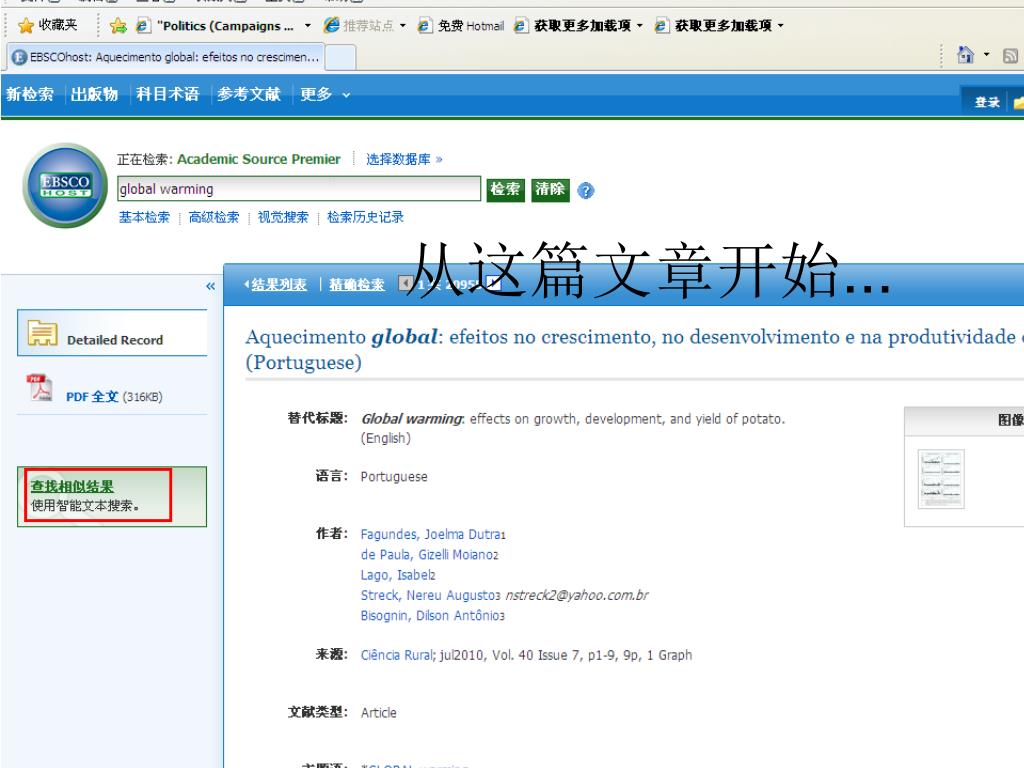Image resolution: width=1024 pixels, height=768 pixels.
Task: Click the Favorites star icon
Action: tap(25, 25)
